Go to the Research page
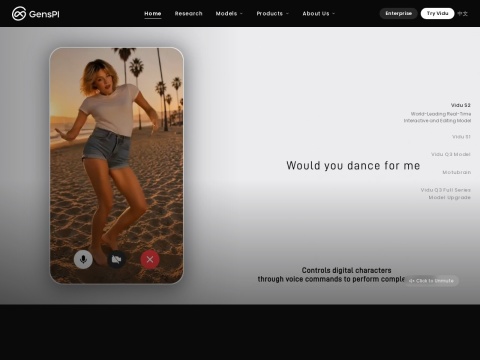This screenshot has height=360, width=480. [188, 13]
